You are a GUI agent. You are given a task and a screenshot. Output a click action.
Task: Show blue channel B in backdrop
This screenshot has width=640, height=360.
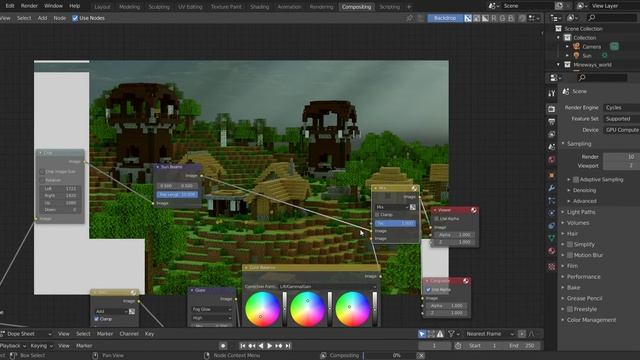pyautogui.click(x=511, y=18)
